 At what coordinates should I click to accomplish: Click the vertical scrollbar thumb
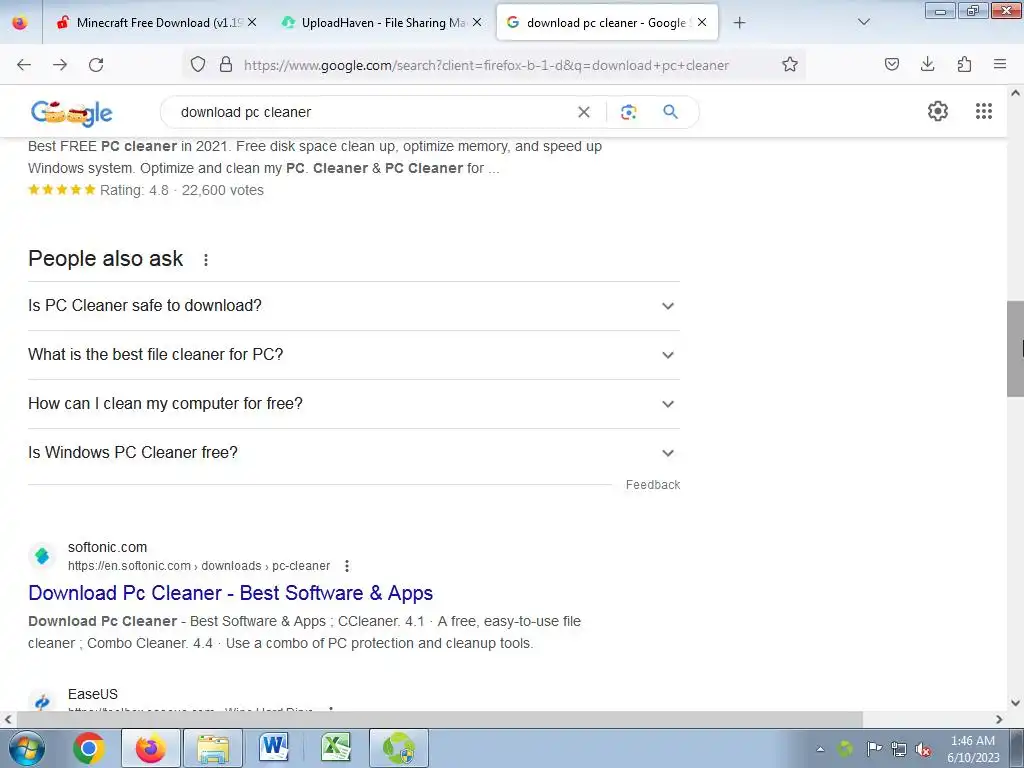(x=1015, y=349)
